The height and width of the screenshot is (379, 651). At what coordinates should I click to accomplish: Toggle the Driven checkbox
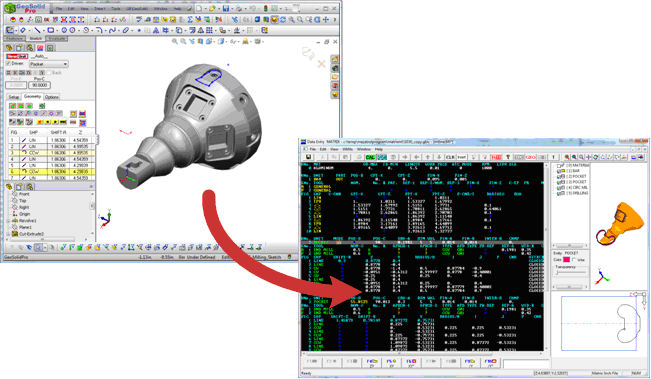(x=8, y=64)
